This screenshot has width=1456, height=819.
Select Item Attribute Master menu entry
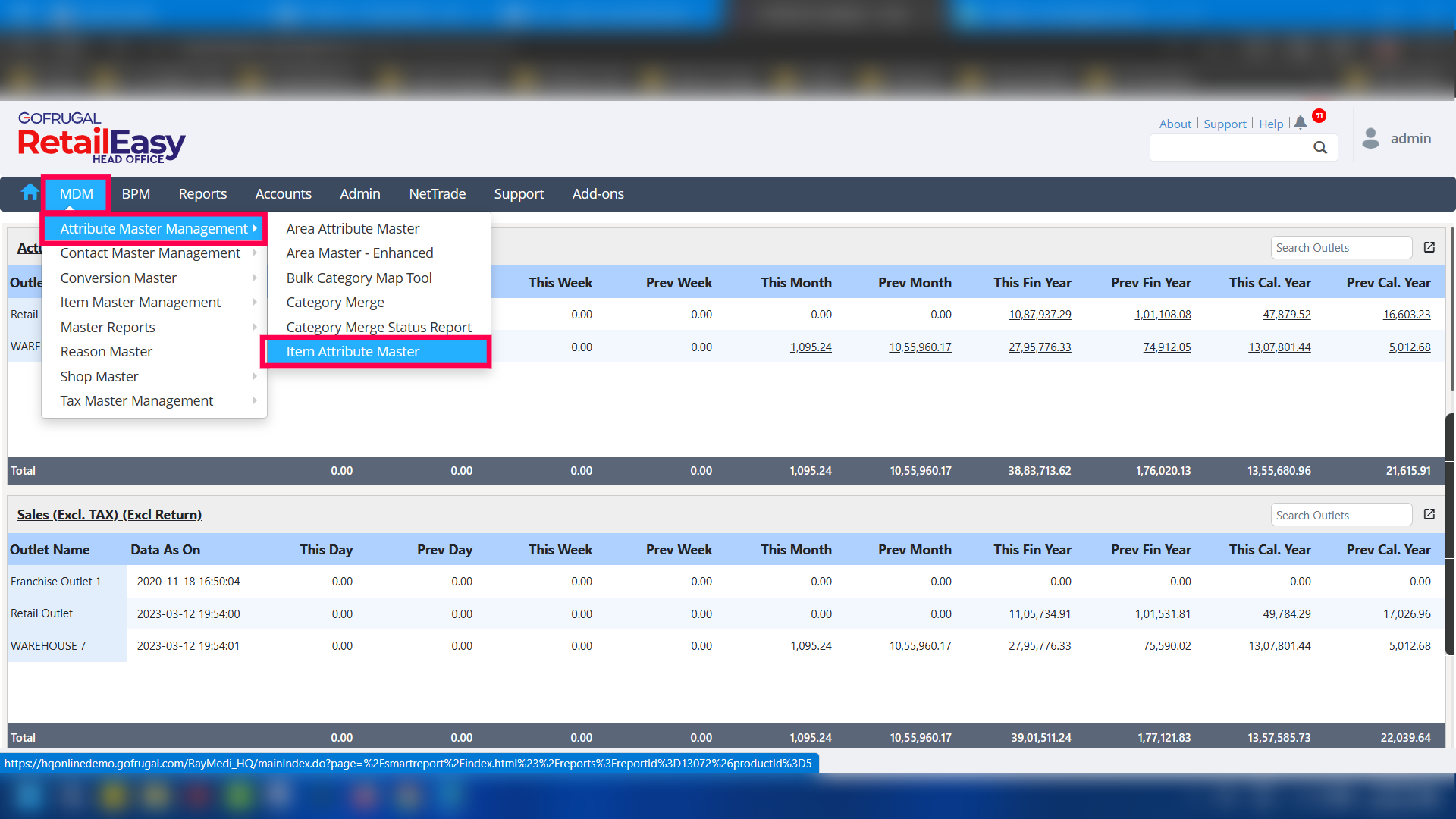point(353,352)
